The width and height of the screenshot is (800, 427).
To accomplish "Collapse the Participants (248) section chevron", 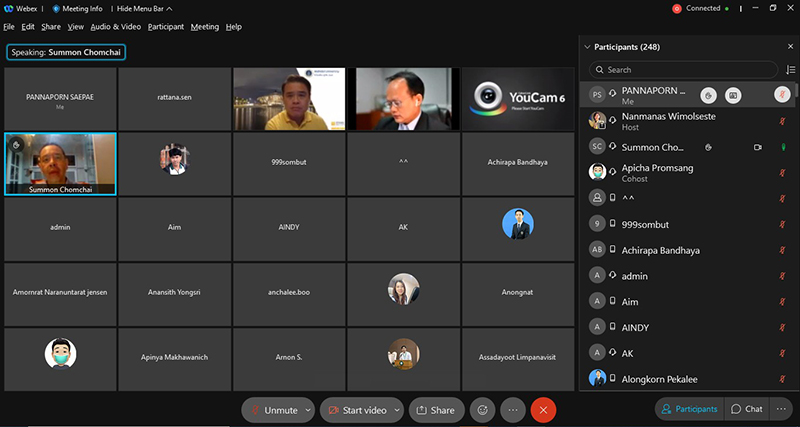I will coord(587,47).
